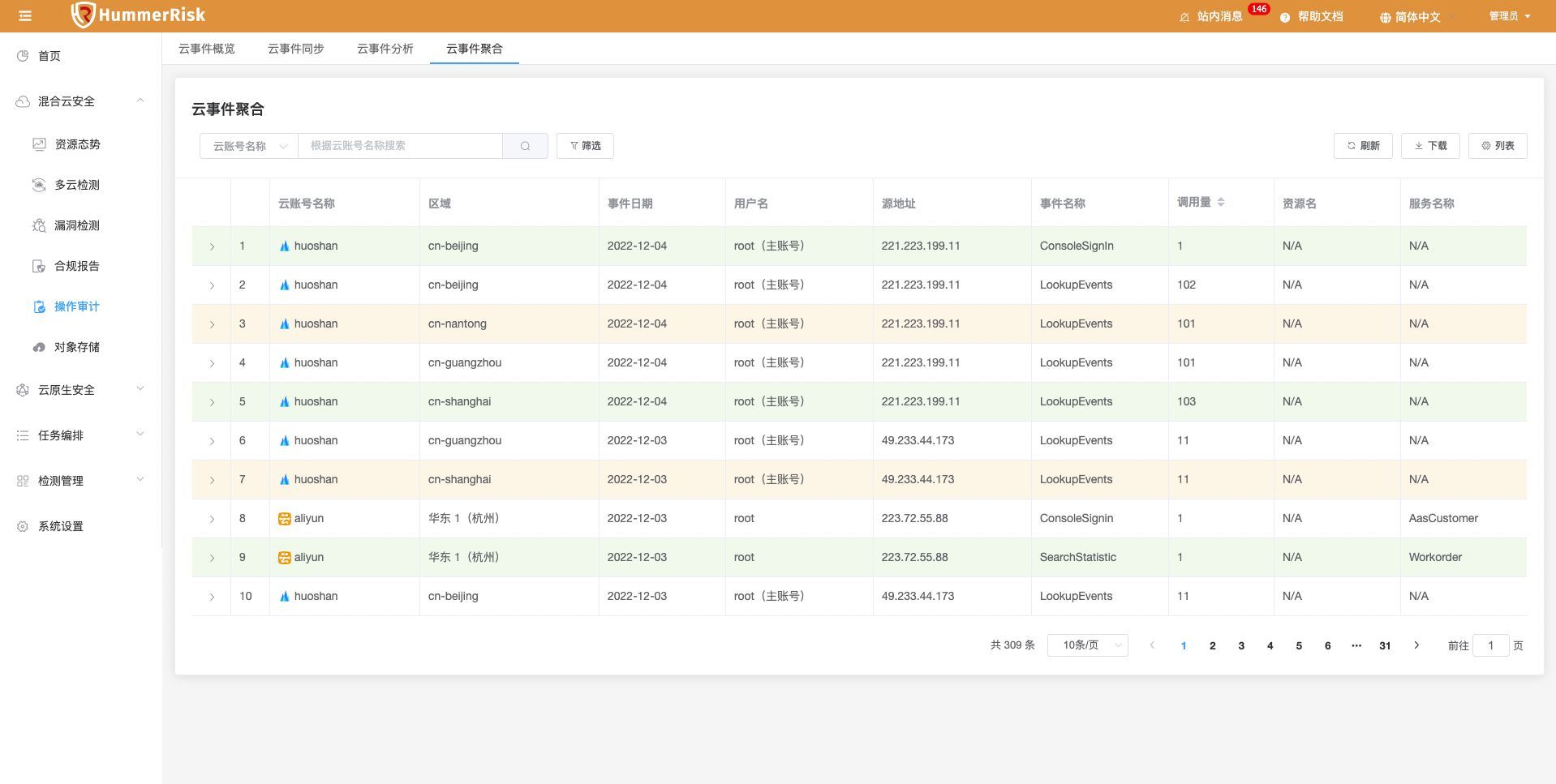Click the 合规报告 document icon

(x=39, y=266)
